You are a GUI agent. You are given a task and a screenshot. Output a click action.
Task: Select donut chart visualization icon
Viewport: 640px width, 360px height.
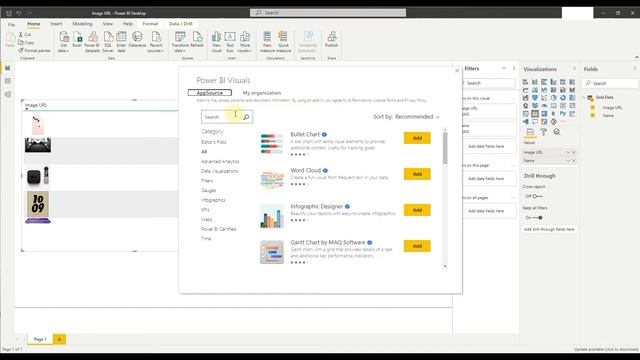click(x=563, y=98)
